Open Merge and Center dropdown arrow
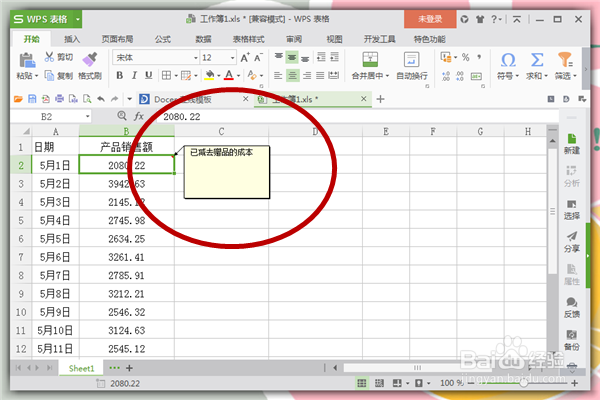The height and width of the screenshot is (400, 600). pos(387,76)
